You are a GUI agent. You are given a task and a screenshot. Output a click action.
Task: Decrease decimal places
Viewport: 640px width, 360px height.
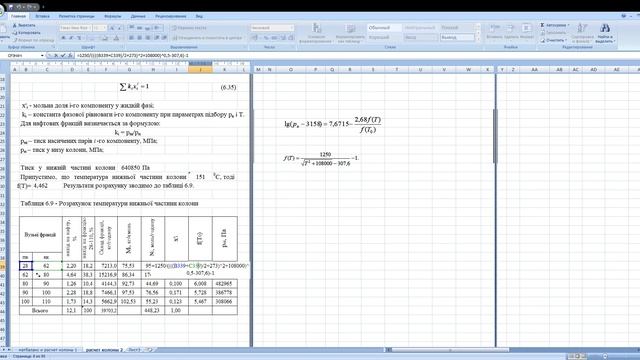coord(291,38)
